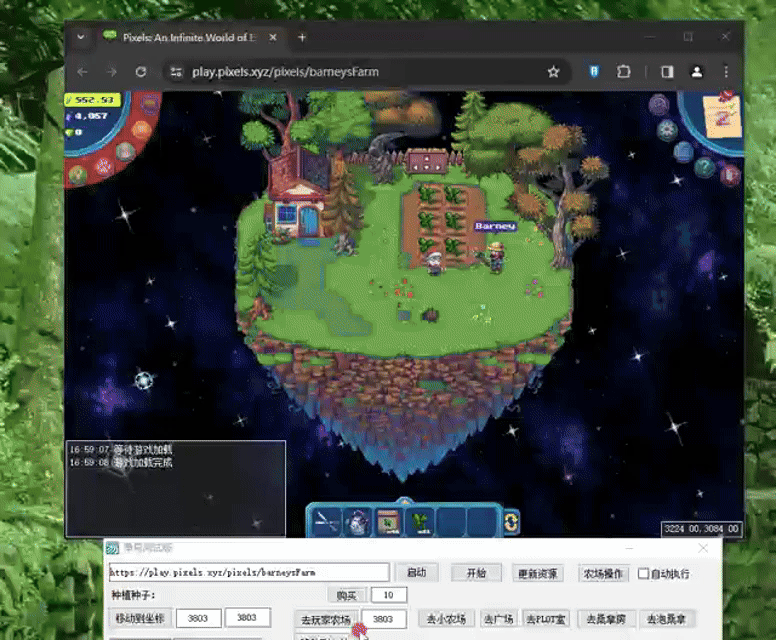Enable the 自动执行 checkbox
Image resolution: width=776 pixels, height=640 pixels.
(643, 574)
